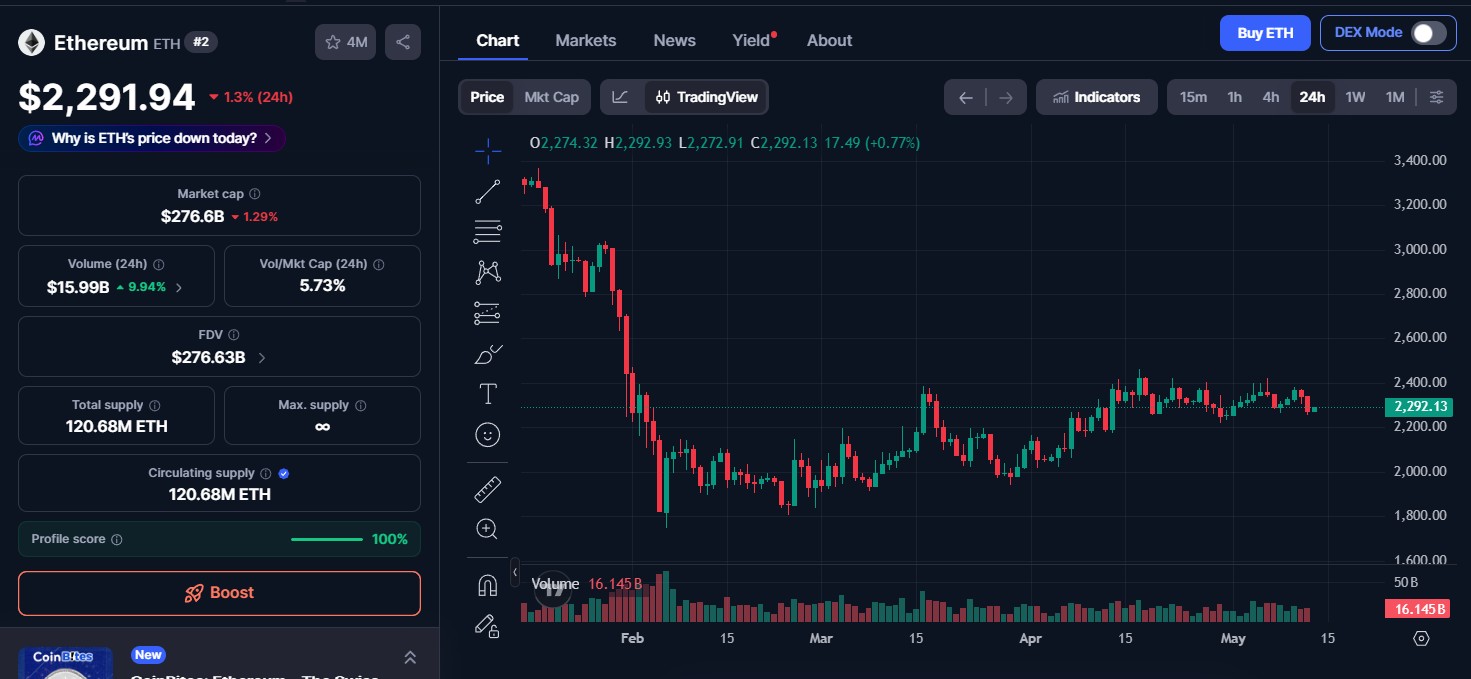
Task: Select the crosshair cursor tool
Action: click(488, 151)
